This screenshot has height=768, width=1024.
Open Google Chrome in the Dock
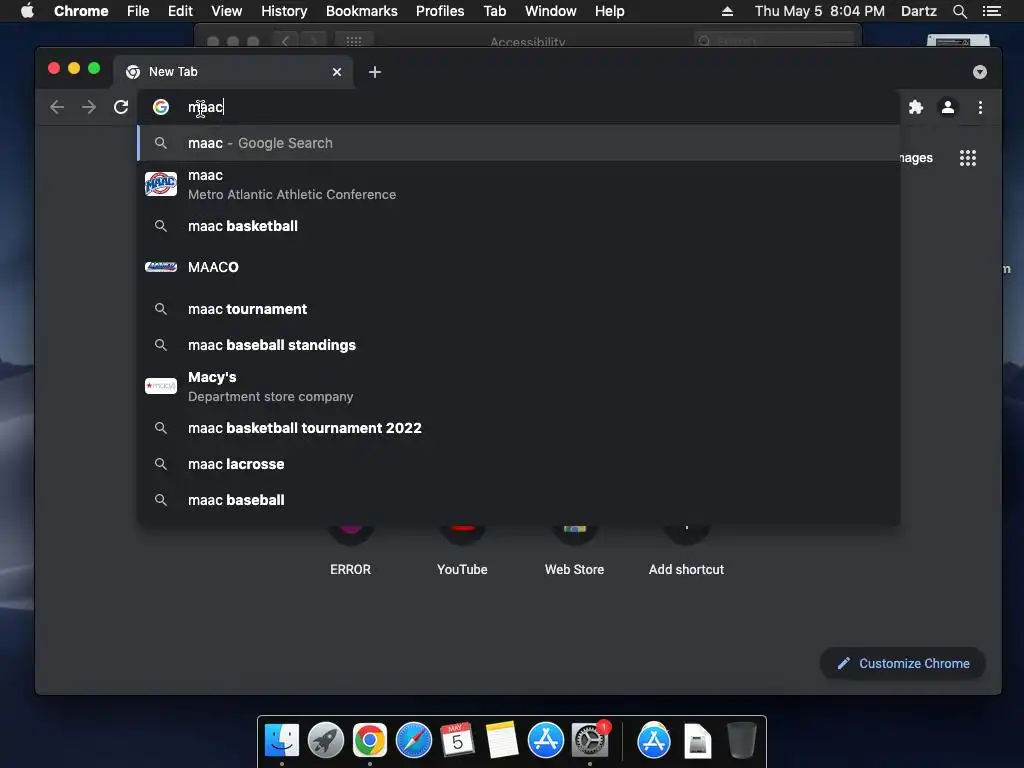pyautogui.click(x=370, y=741)
